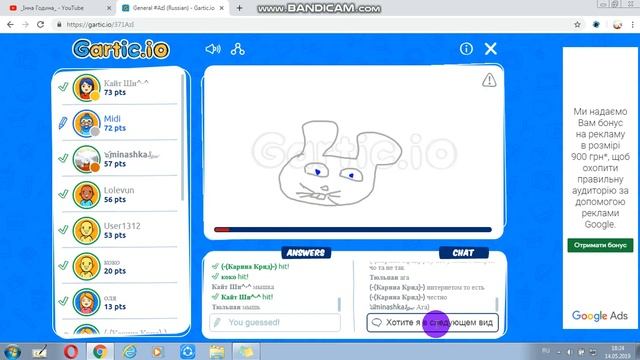Click the Google Ads logo
Screen dimensions: 640x360
click(x=600, y=316)
